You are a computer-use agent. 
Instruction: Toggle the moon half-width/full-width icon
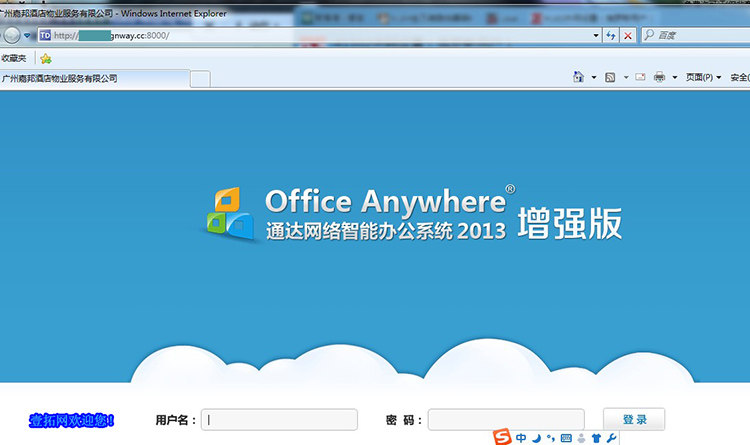[x=537, y=438]
